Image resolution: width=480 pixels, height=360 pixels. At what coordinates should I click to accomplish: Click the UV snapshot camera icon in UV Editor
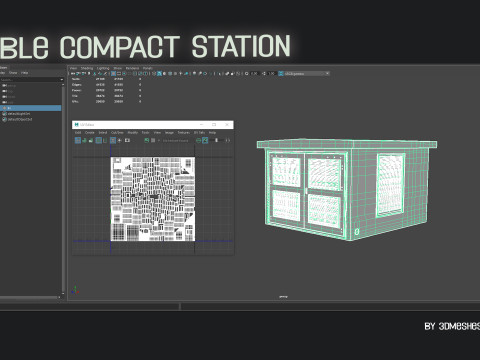point(127,140)
